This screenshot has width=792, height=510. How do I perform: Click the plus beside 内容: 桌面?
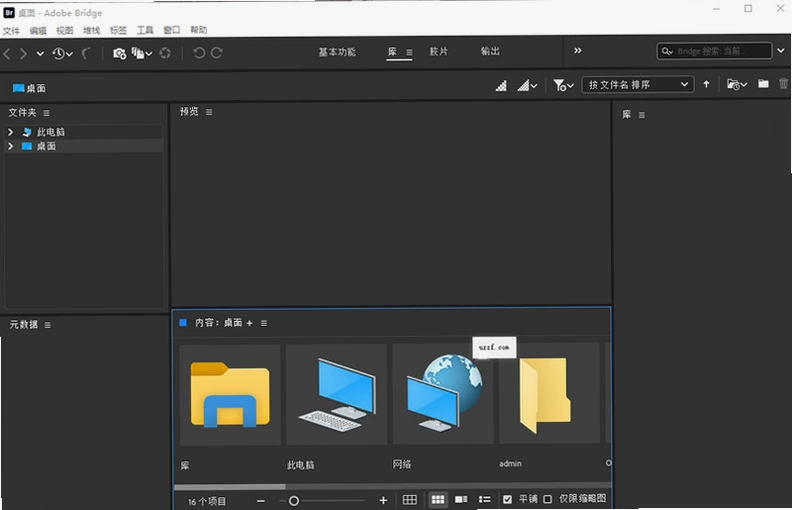tap(249, 323)
